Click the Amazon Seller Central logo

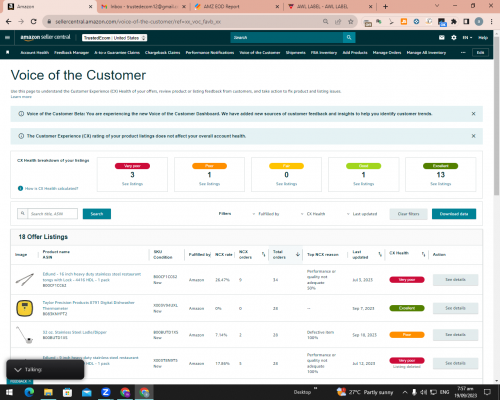(x=45, y=37)
